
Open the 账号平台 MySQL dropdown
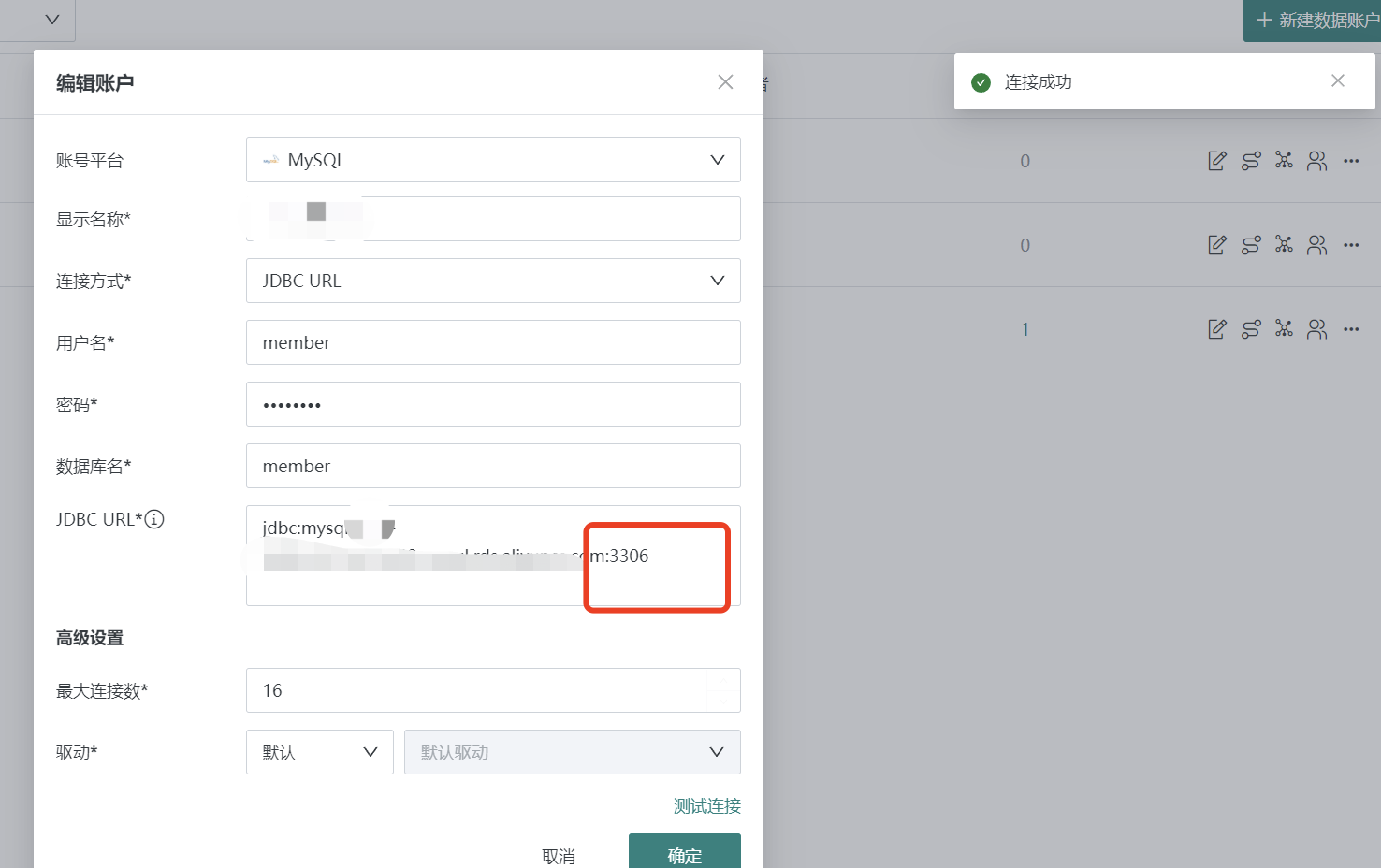(493, 160)
